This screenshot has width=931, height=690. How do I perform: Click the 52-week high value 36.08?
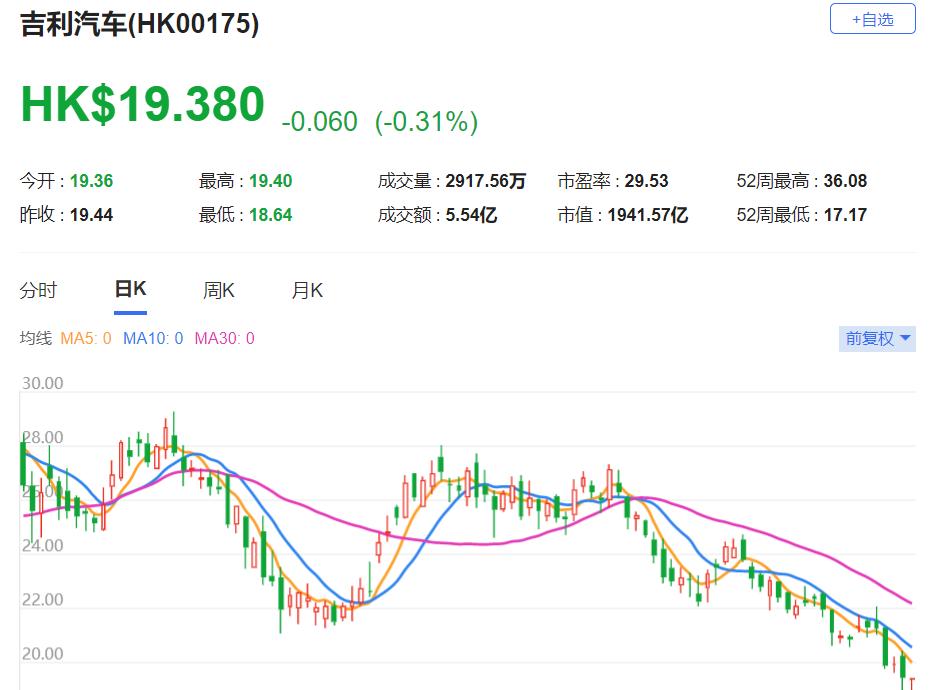tap(846, 181)
